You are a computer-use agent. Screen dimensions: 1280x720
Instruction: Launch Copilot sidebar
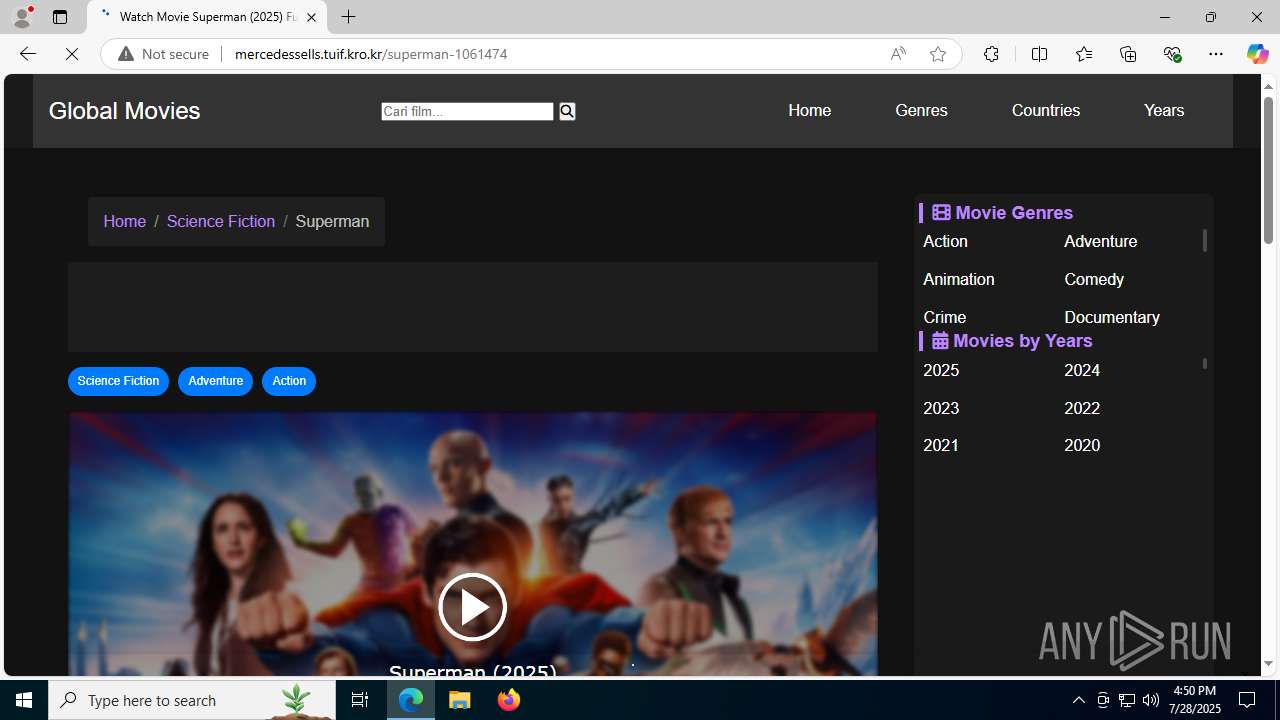[1257, 54]
